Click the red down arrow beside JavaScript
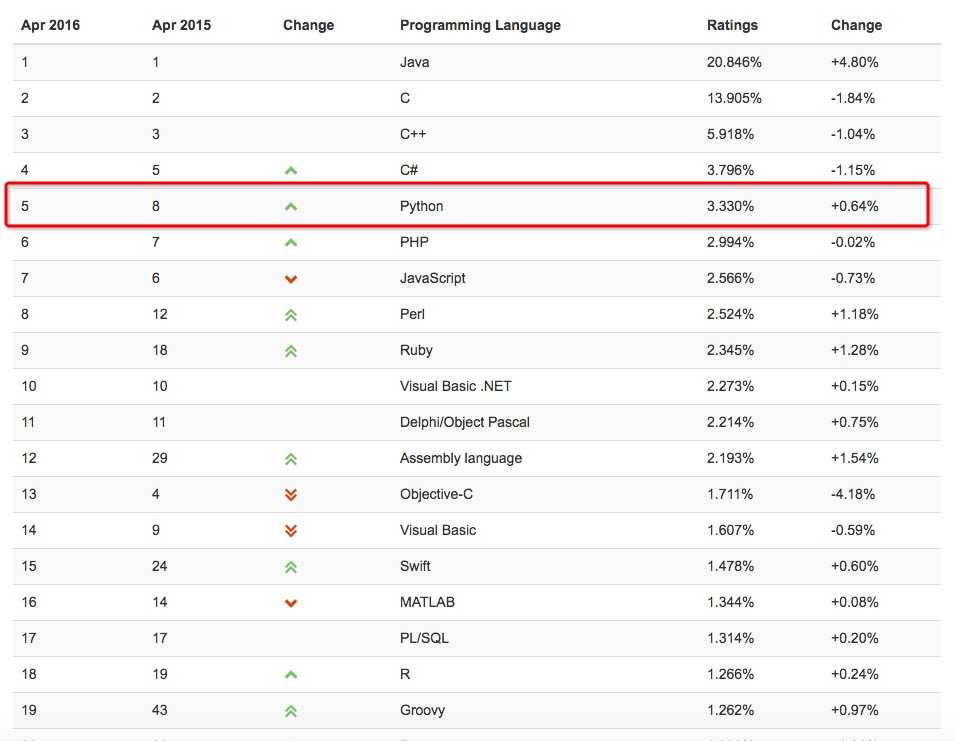Screen dimensions: 955x741 pos(291,278)
